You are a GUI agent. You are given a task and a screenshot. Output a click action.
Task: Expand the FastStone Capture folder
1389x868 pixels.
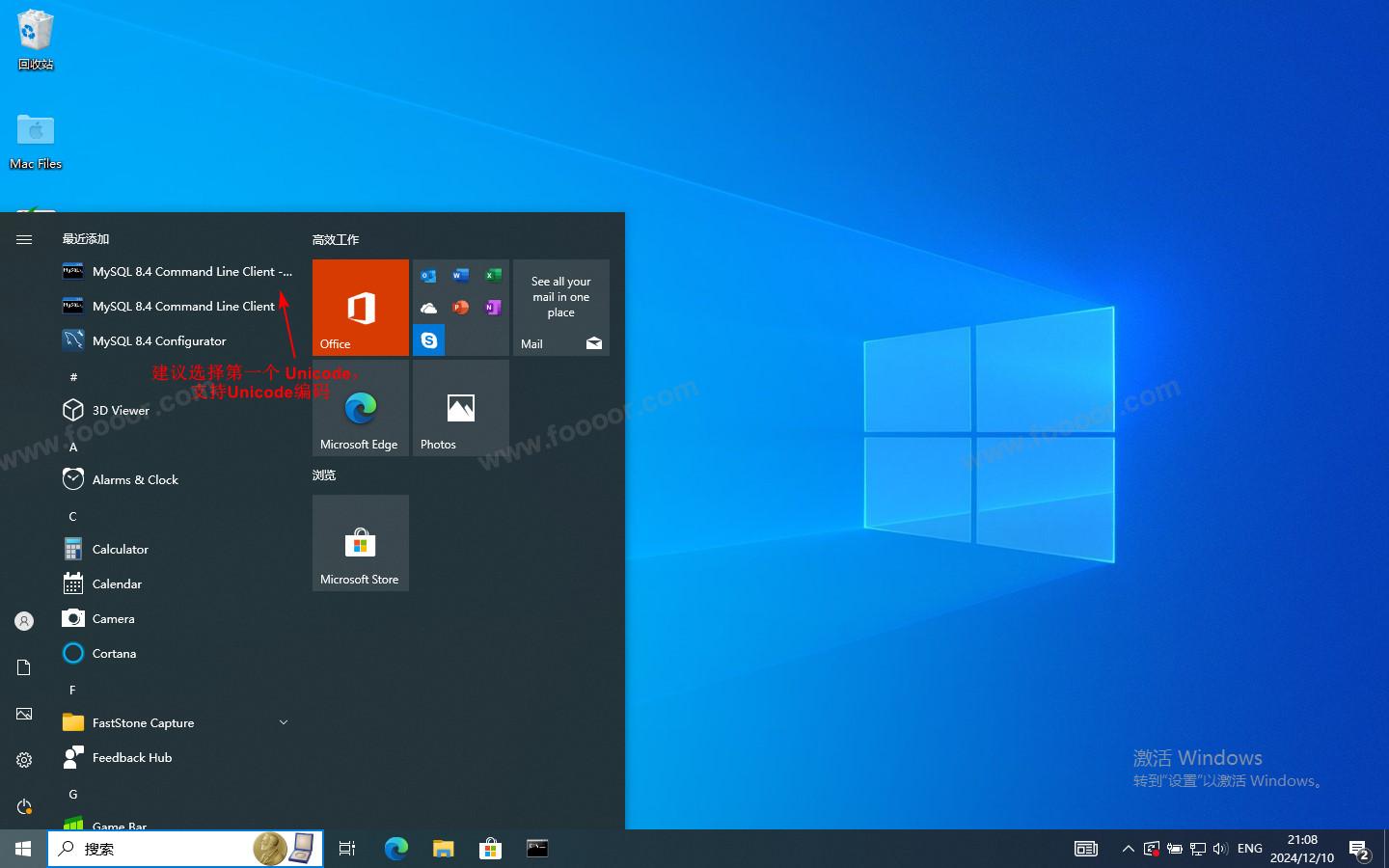pyautogui.click(x=283, y=722)
